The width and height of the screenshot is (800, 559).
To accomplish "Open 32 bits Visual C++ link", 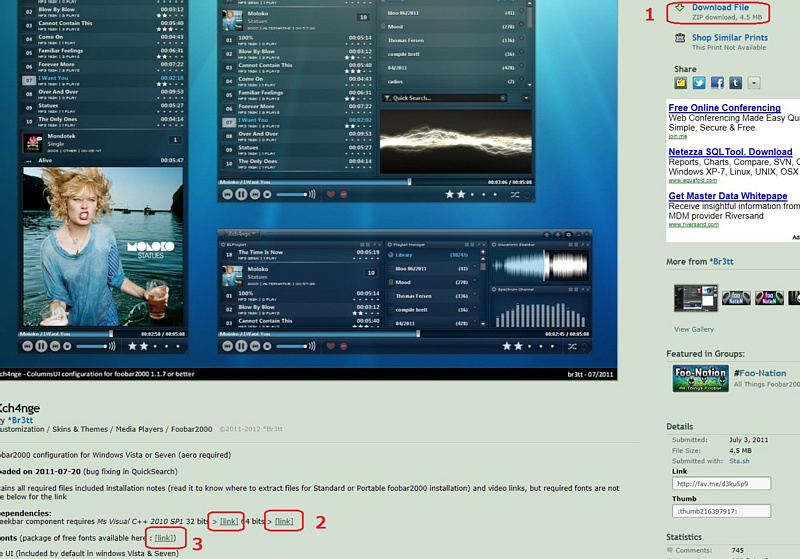I will [229, 521].
